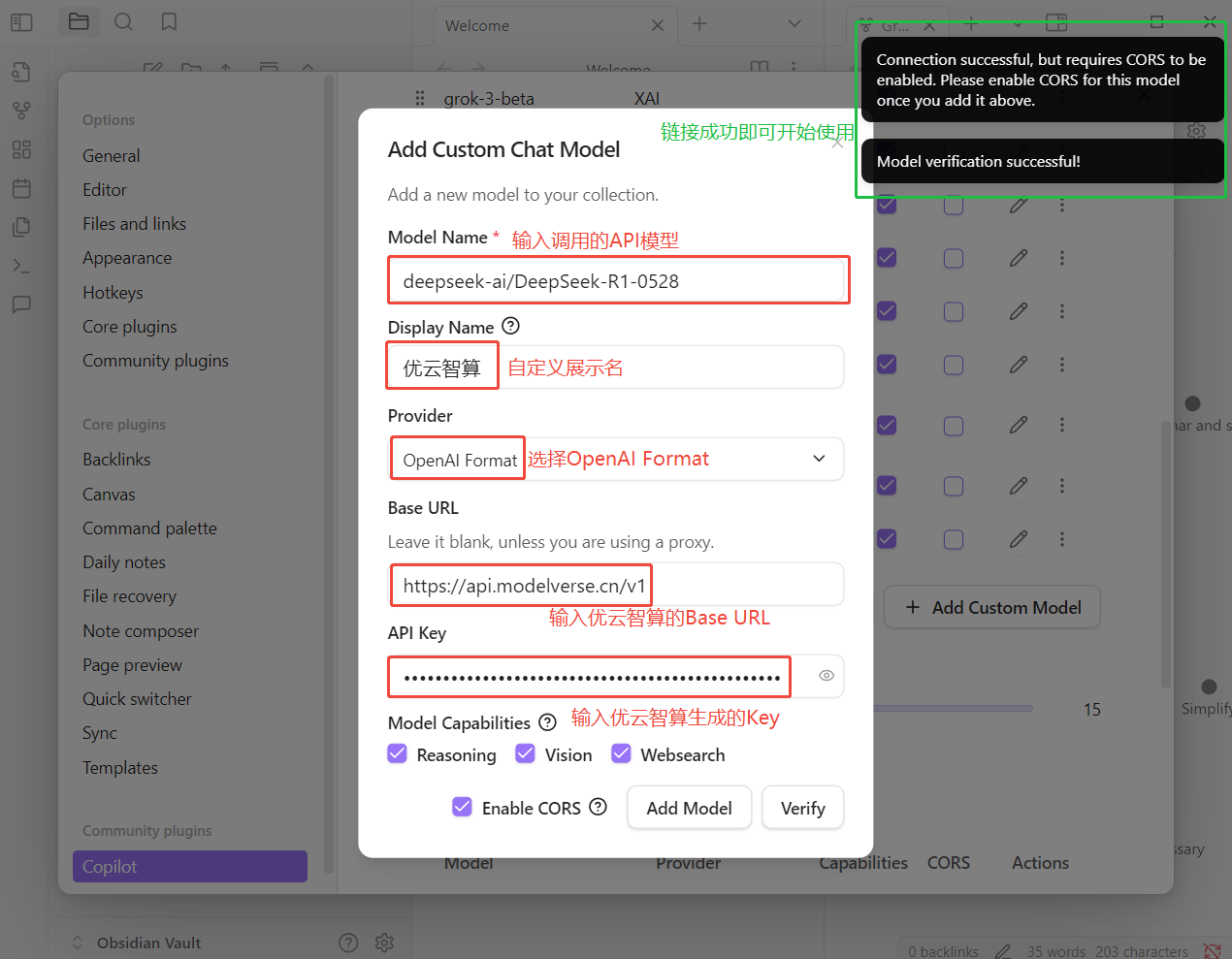Image resolution: width=1232 pixels, height=959 pixels.
Task: Close the Welcome tab
Action: coord(658,25)
